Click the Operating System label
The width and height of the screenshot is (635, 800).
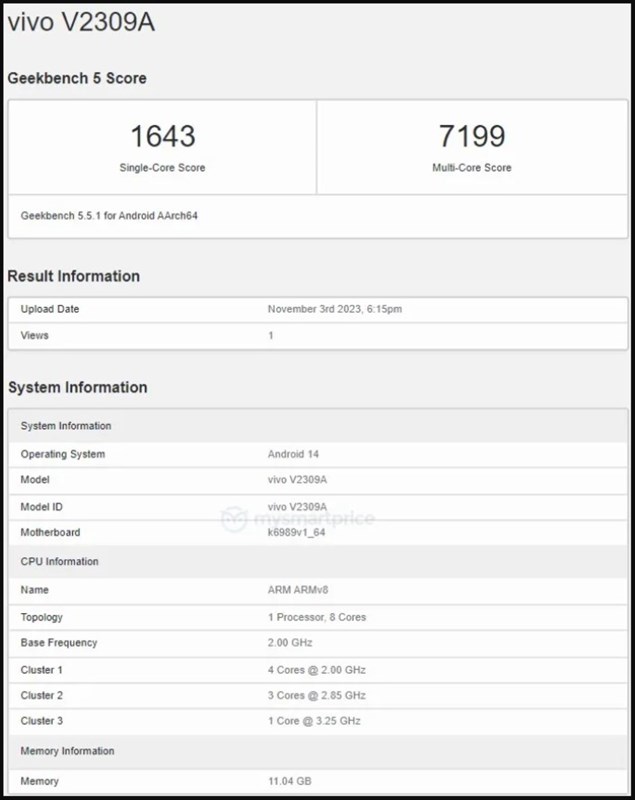click(63, 454)
